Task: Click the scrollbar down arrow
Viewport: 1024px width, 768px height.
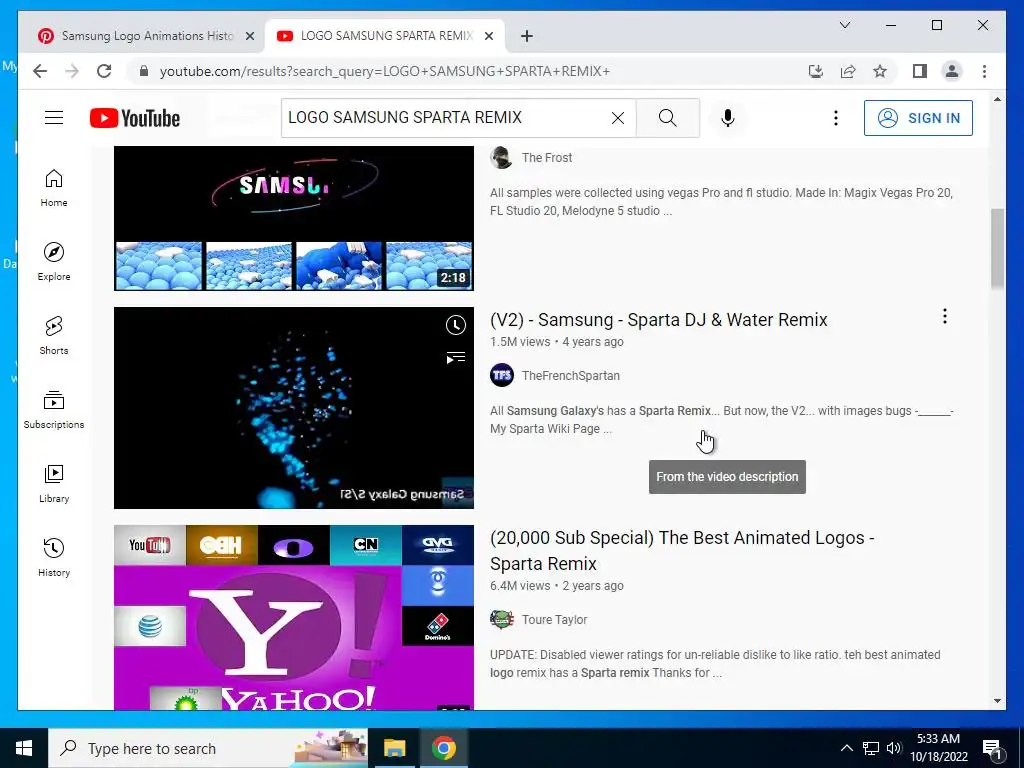Action: [997, 701]
